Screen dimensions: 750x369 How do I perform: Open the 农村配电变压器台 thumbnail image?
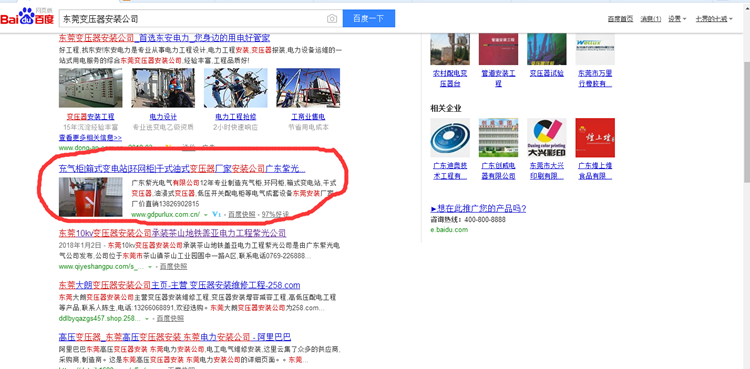[x=450, y=49]
